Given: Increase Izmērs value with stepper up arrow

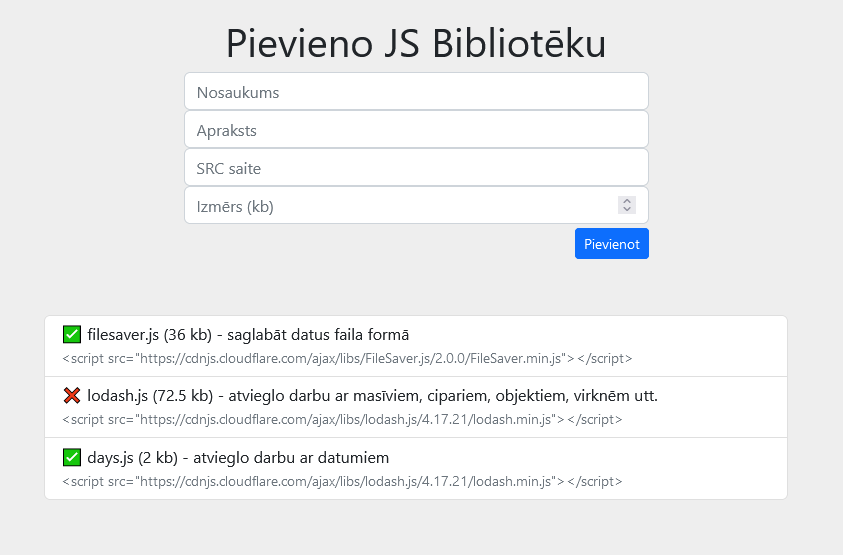Looking at the screenshot, I should [x=627, y=201].
